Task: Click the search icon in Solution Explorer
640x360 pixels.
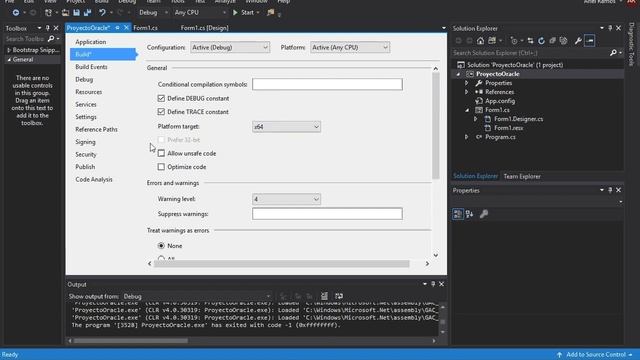Action: coord(613,53)
